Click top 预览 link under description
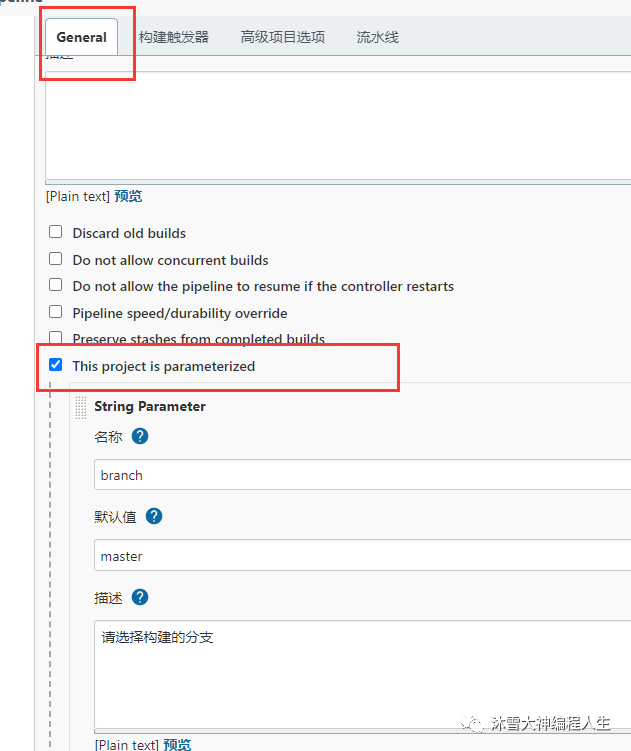The height and width of the screenshot is (751, 631). point(128,196)
